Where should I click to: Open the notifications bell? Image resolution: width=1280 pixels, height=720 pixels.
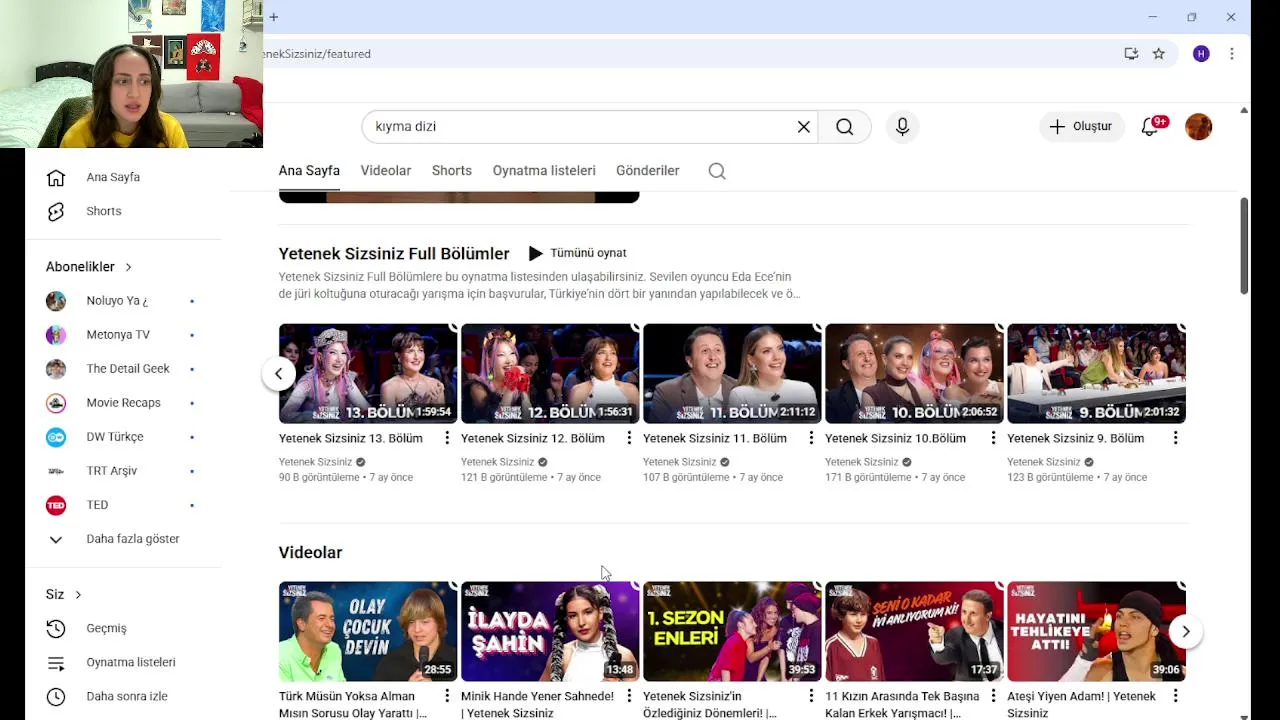pos(1150,127)
